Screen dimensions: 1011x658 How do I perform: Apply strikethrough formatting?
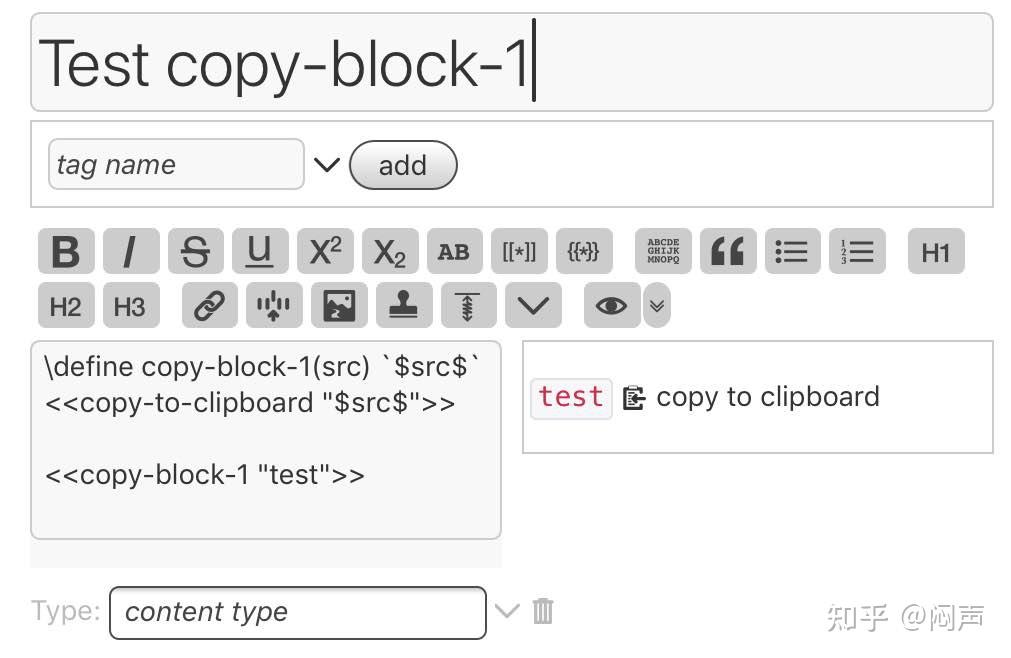point(195,252)
